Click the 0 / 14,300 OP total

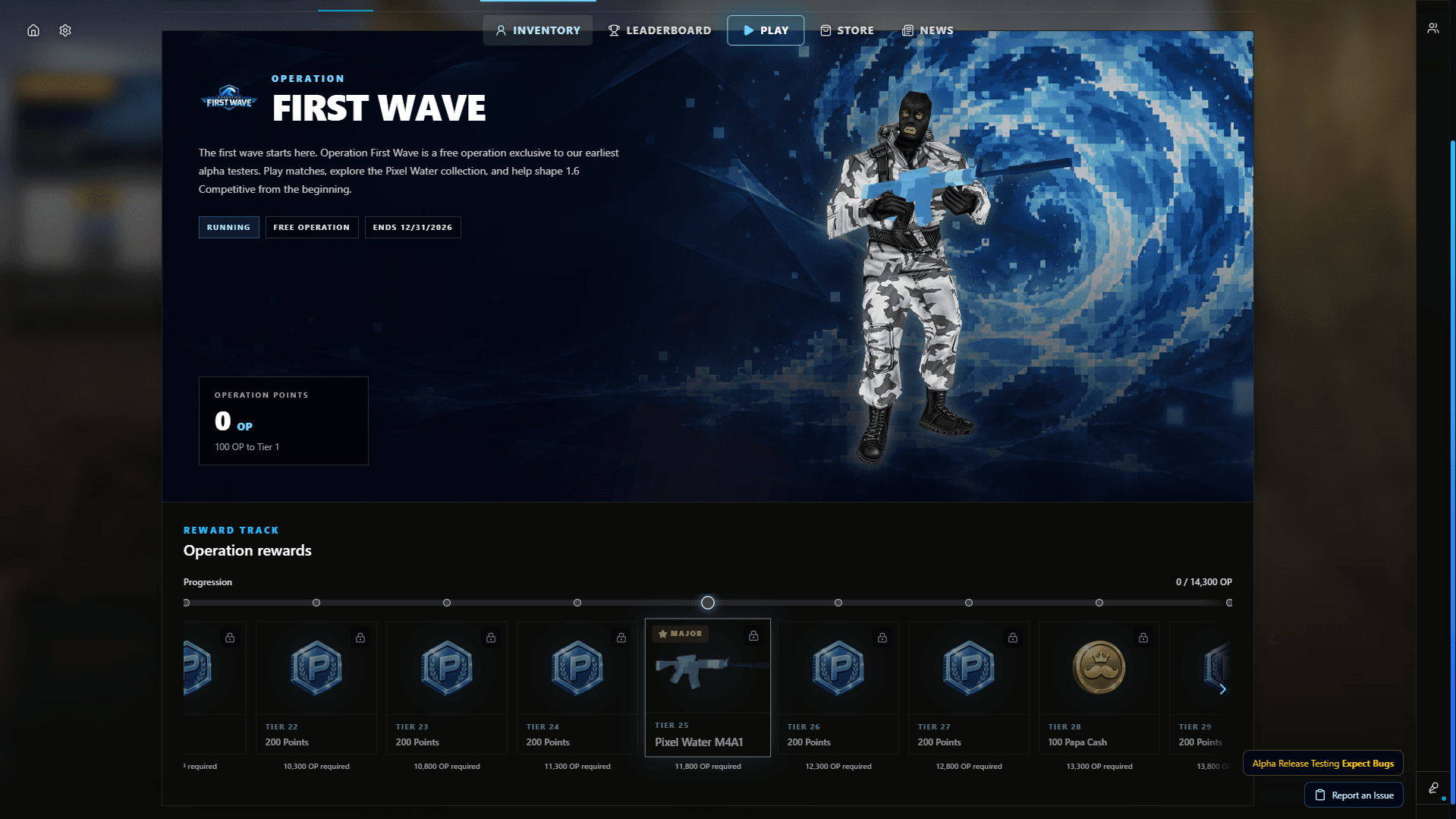tap(1203, 582)
